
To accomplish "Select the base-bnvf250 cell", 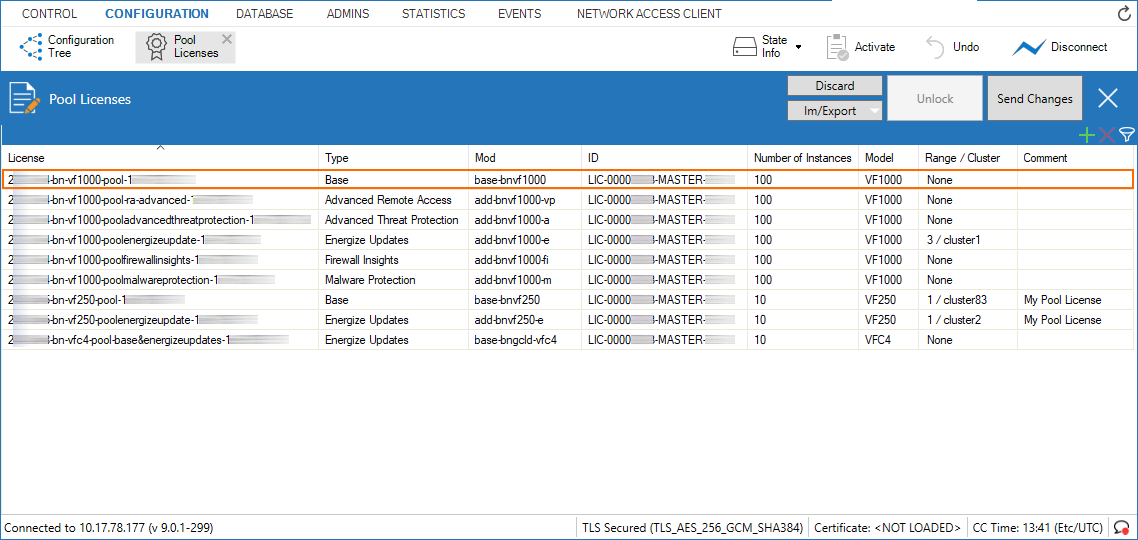I will (x=525, y=300).
